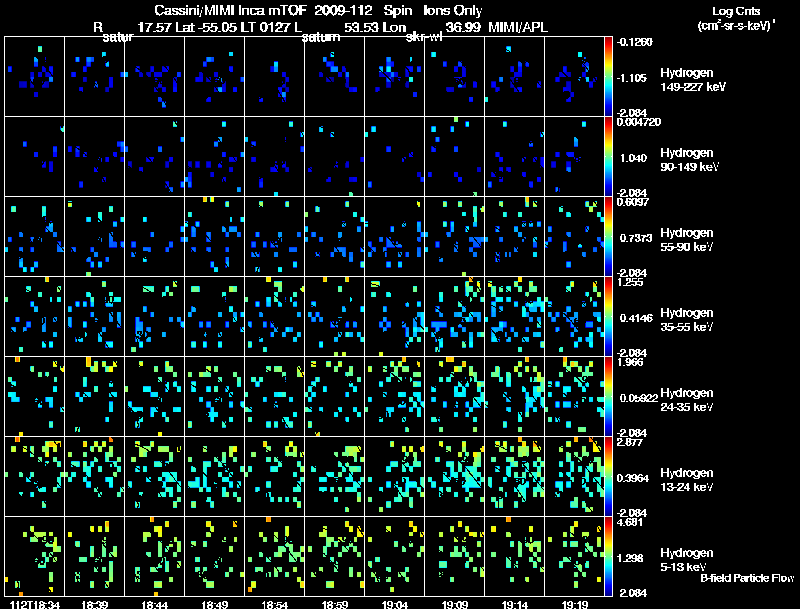Click the 0.4146 colorbar value
The image size is (800, 609).
tap(636, 318)
